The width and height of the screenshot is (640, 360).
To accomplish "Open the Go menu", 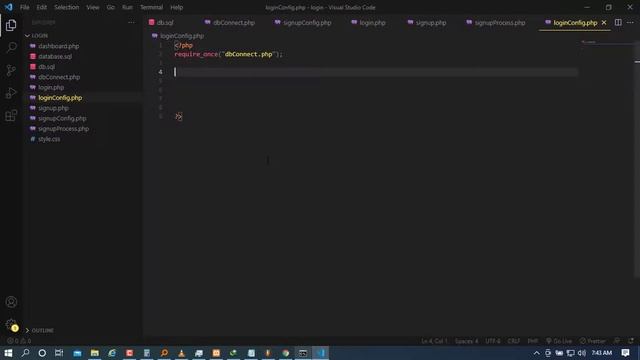I will pyautogui.click(x=111, y=7).
